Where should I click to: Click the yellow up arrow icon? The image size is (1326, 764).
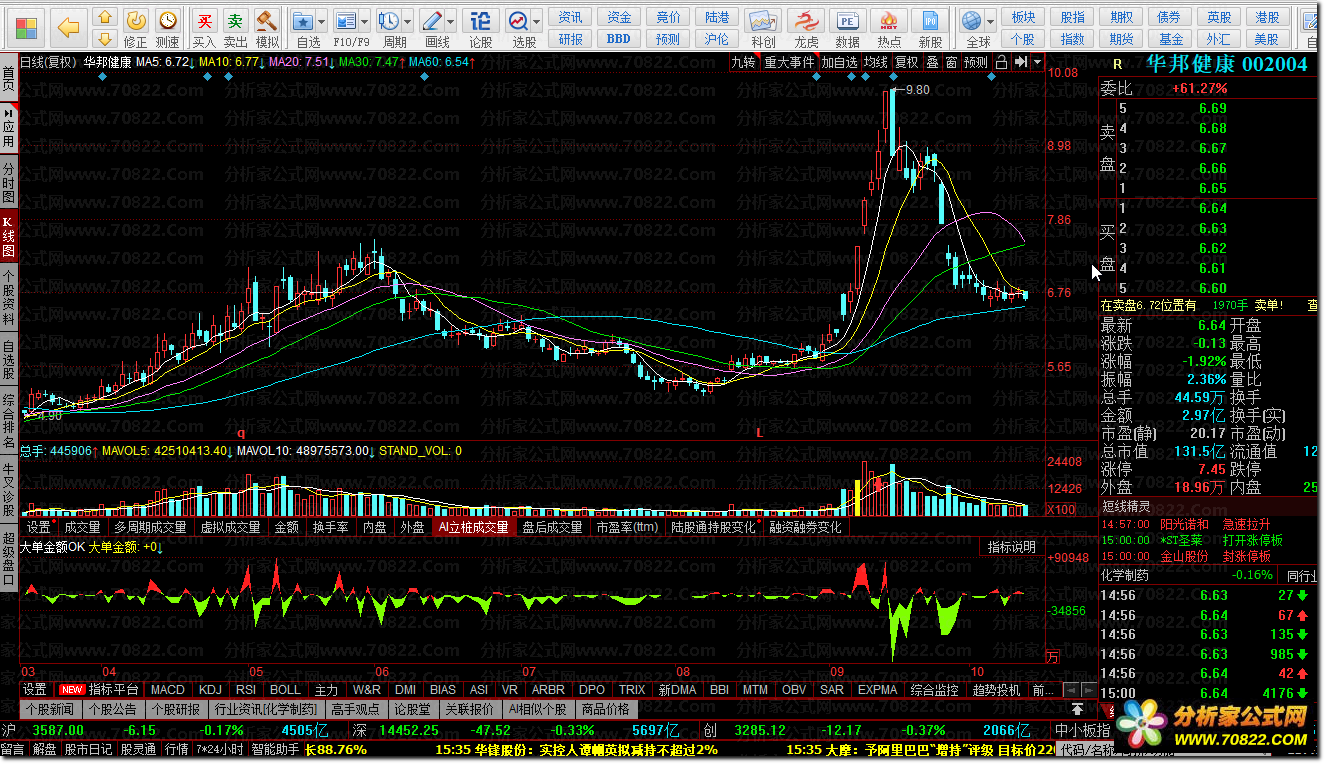coord(104,17)
